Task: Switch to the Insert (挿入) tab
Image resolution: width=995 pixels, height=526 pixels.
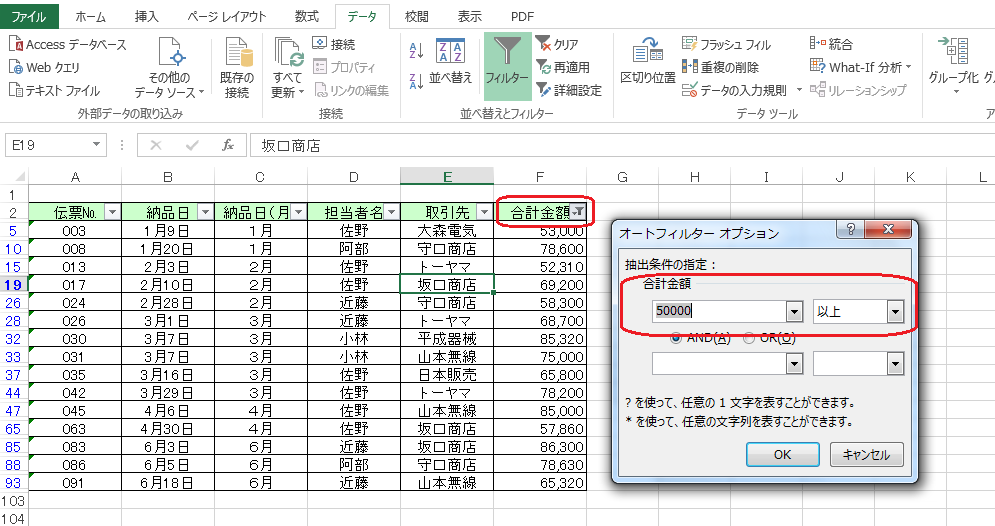Action: tap(147, 16)
